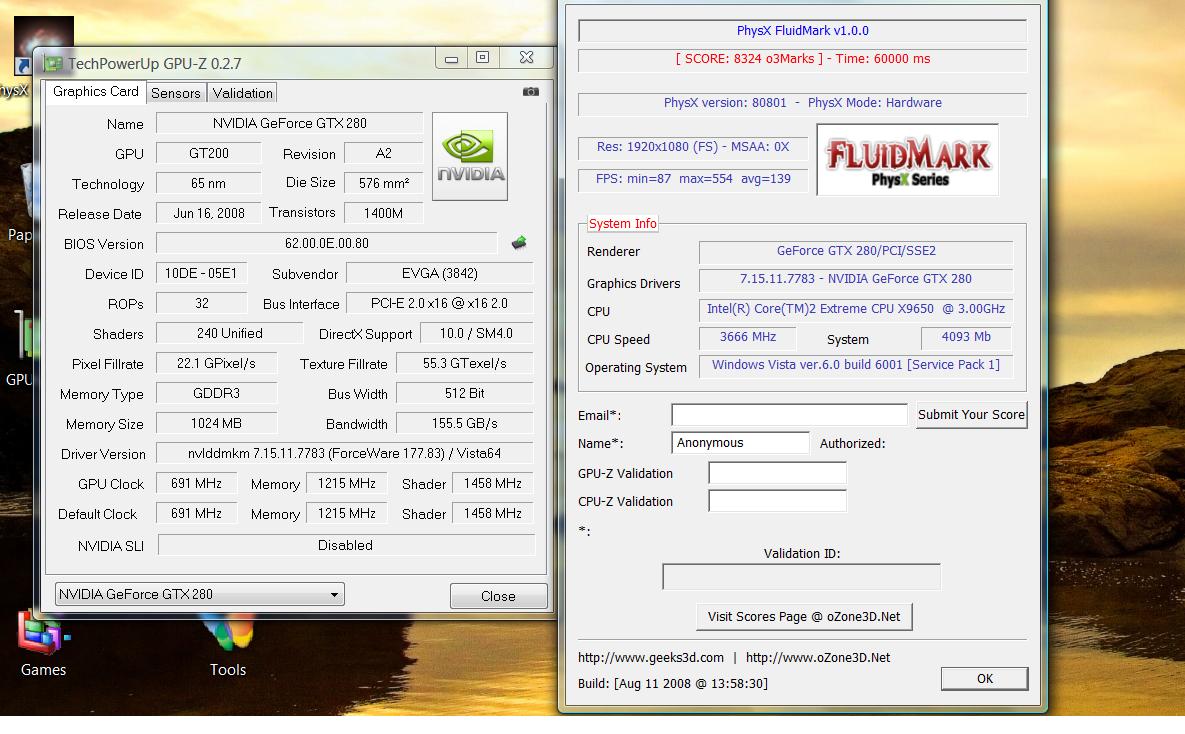Click the Pixel Fillrate value 22.1 GPixel/s
Screen dimensions: 1185x734
(x=216, y=364)
